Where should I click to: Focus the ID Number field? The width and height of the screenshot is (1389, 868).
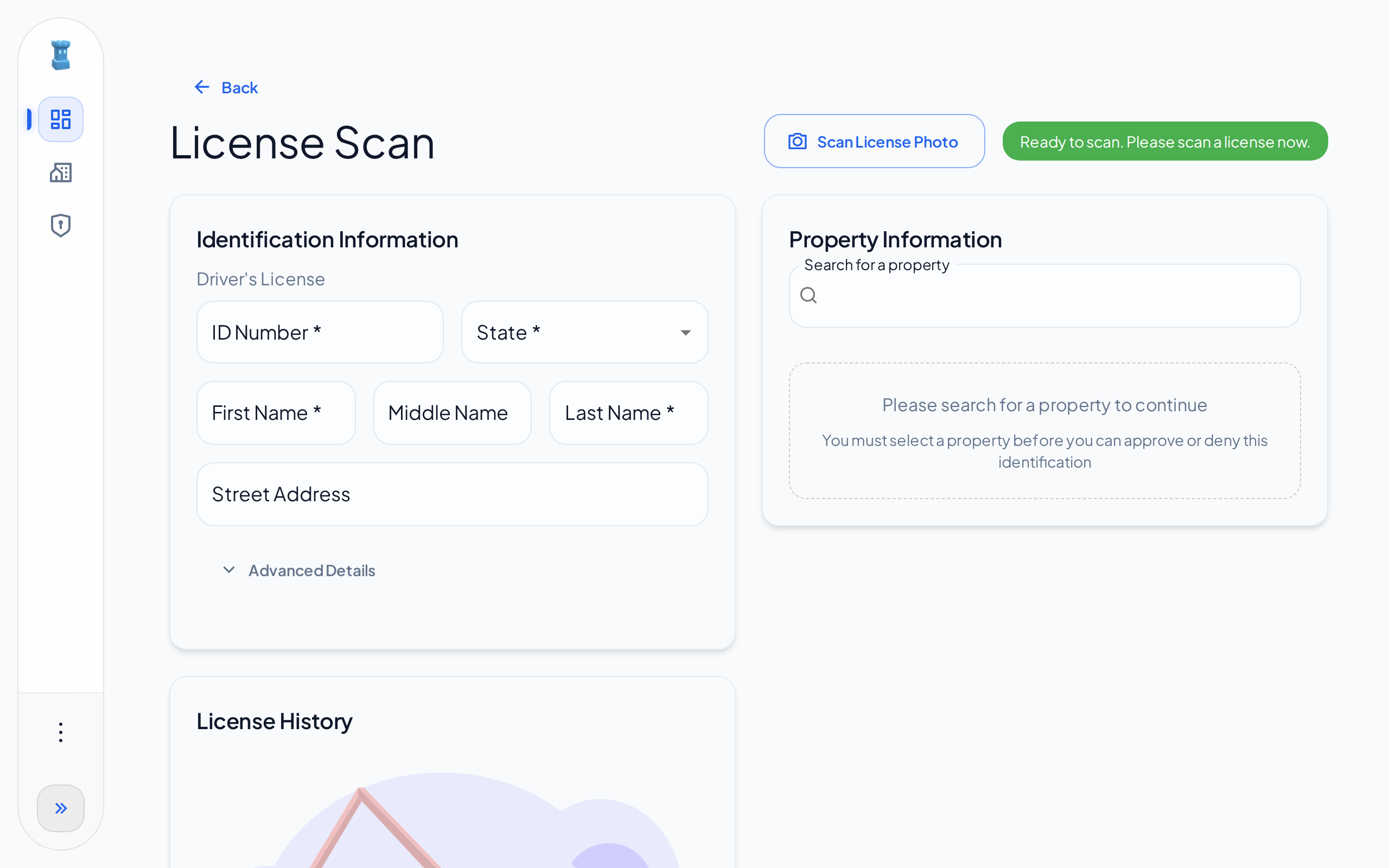pyautogui.click(x=320, y=333)
